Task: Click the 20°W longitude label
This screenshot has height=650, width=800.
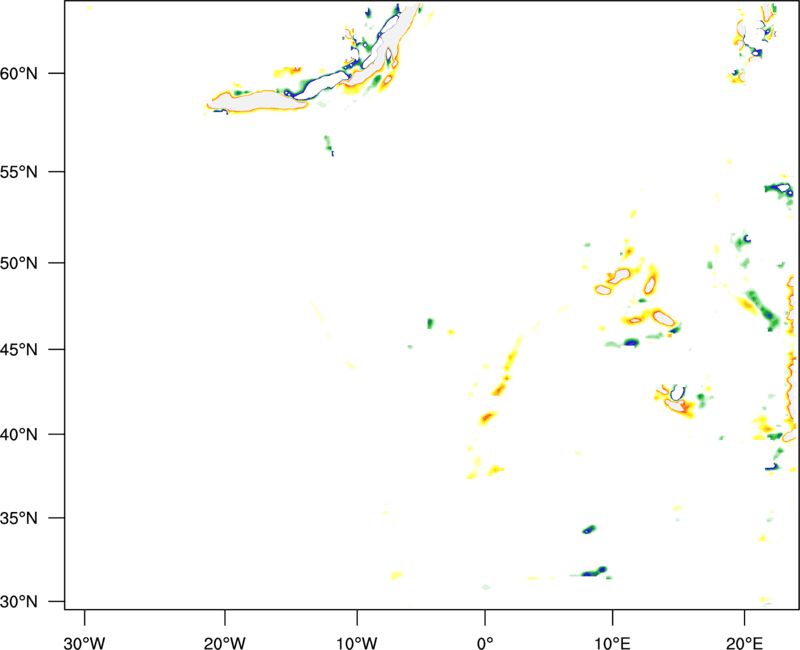Action: click(x=224, y=643)
